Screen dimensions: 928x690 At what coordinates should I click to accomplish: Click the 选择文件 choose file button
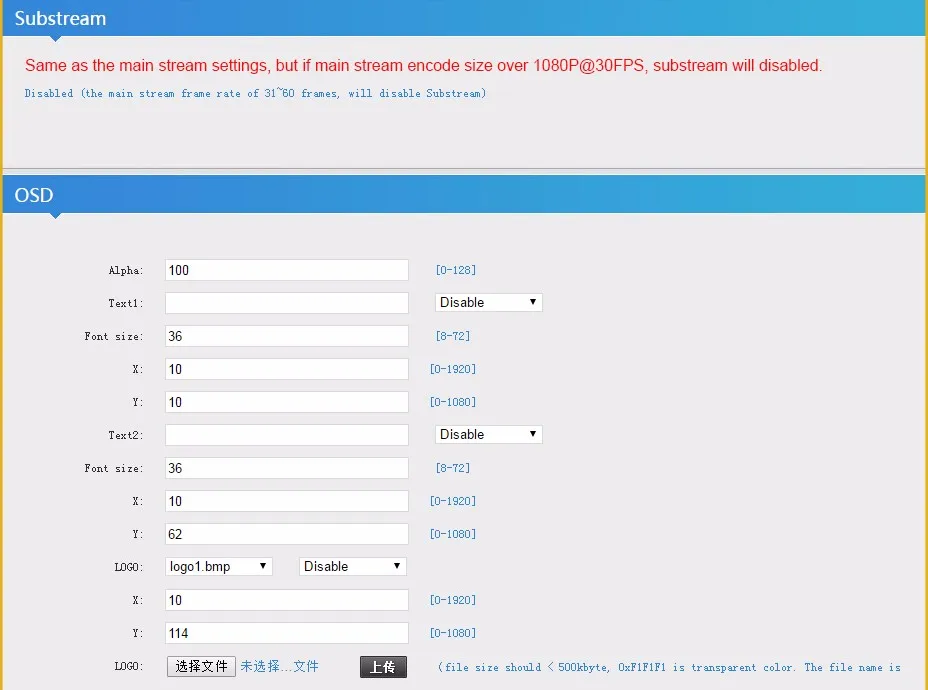(x=201, y=666)
